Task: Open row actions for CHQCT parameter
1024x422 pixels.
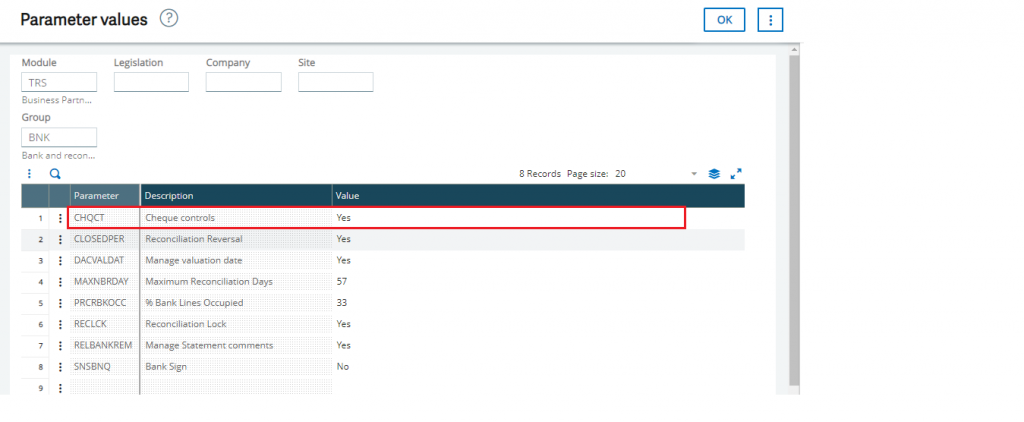Action: click(x=60, y=218)
